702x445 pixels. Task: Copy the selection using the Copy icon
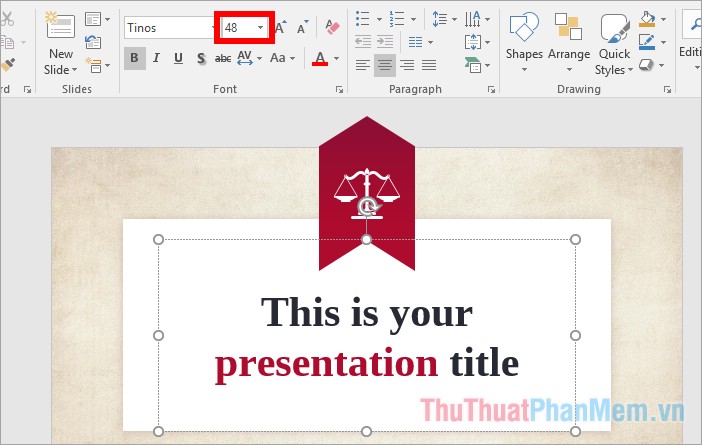click(x=7, y=42)
